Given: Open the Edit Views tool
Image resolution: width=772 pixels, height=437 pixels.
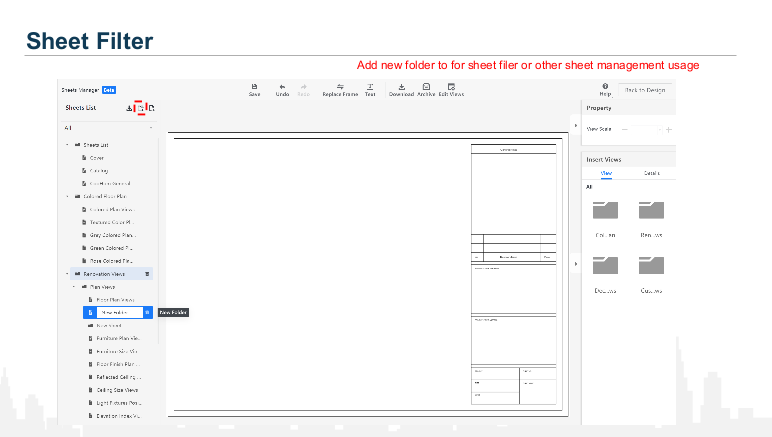Looking at the screenshot, I should (x=452, y=87).
